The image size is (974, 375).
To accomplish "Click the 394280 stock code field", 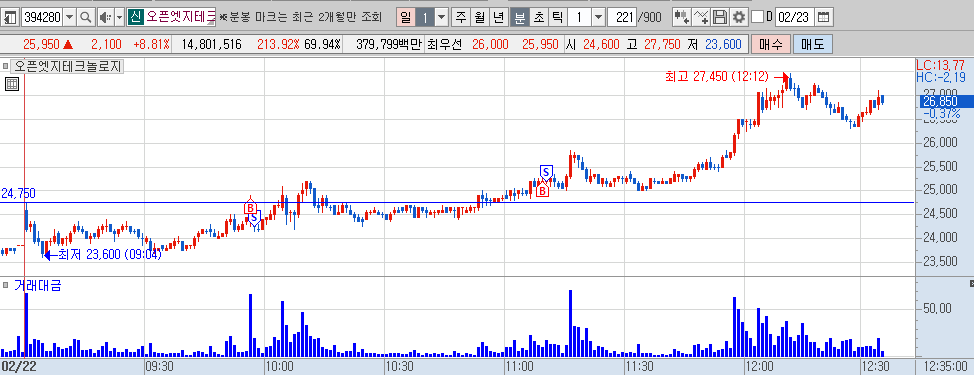I will [x=42, y=17].
